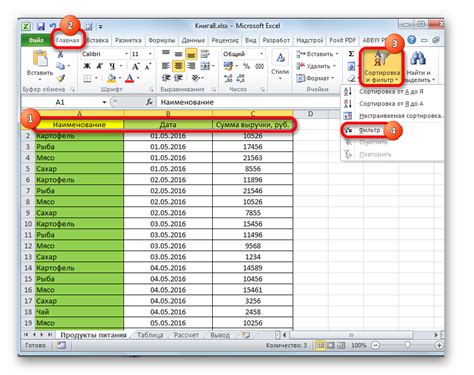Switch to Normal view in status bar

[x=320, y=345]
